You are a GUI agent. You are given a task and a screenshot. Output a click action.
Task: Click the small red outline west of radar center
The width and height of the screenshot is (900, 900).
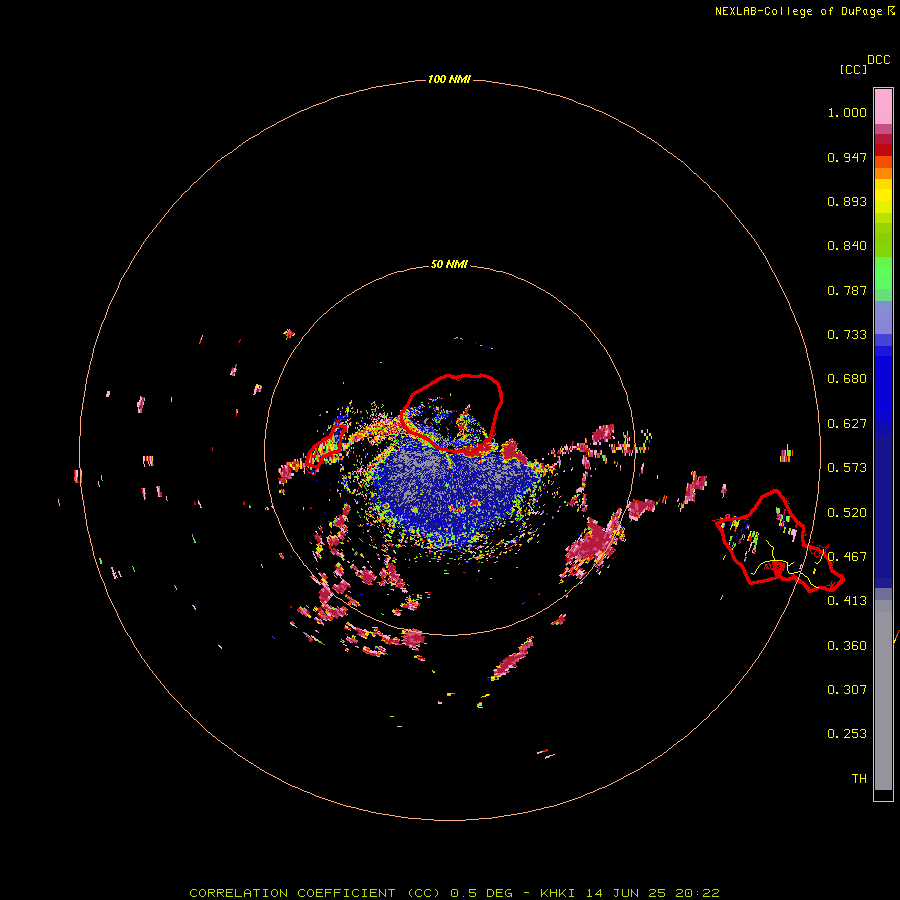326,445
